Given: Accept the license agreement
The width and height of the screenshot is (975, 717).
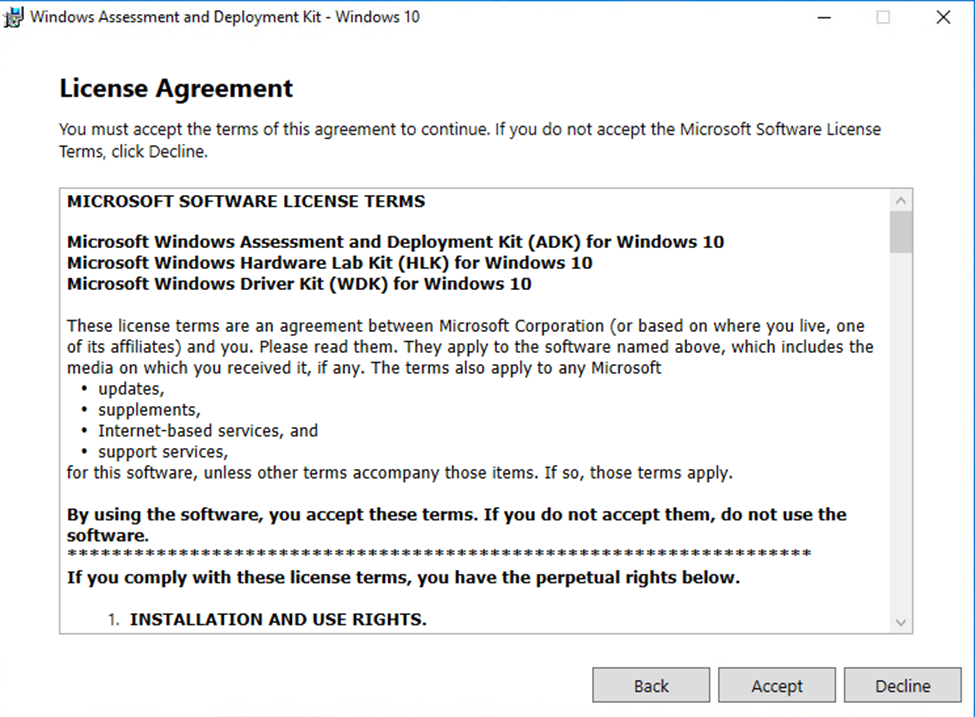Looking at the screenshot, I should coord(777,686).
